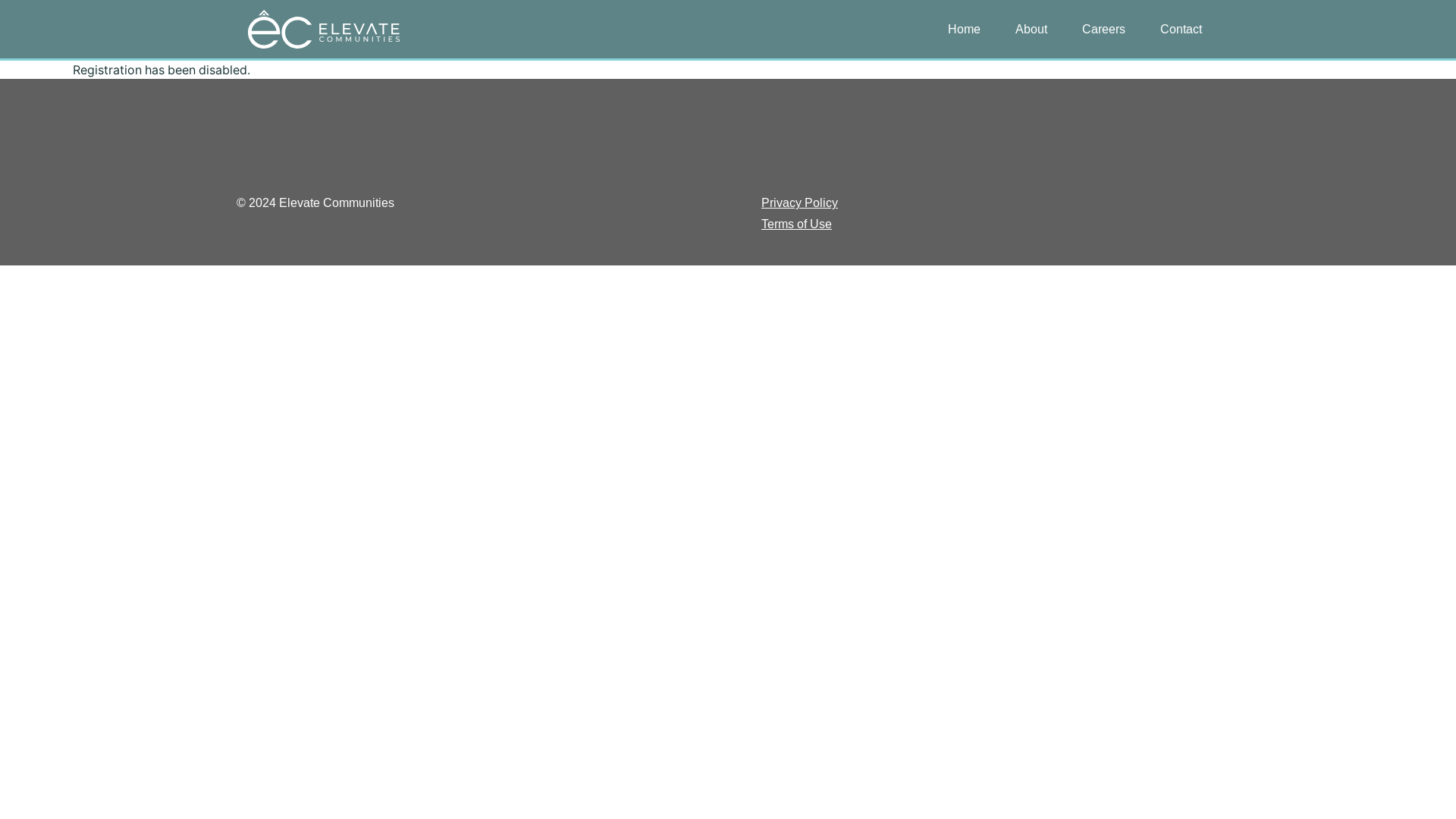The width and height of the screenshot is (1456, 819).
Task: View the Terms of Use link
Action: [x=796, y=224]
